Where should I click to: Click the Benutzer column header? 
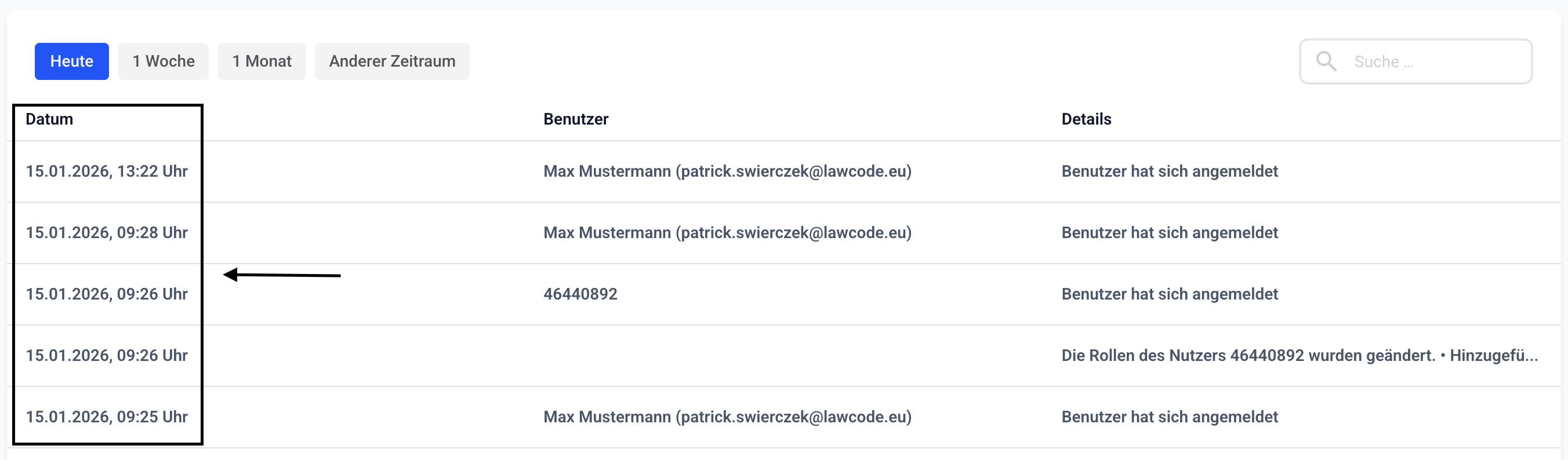point(576,119)
